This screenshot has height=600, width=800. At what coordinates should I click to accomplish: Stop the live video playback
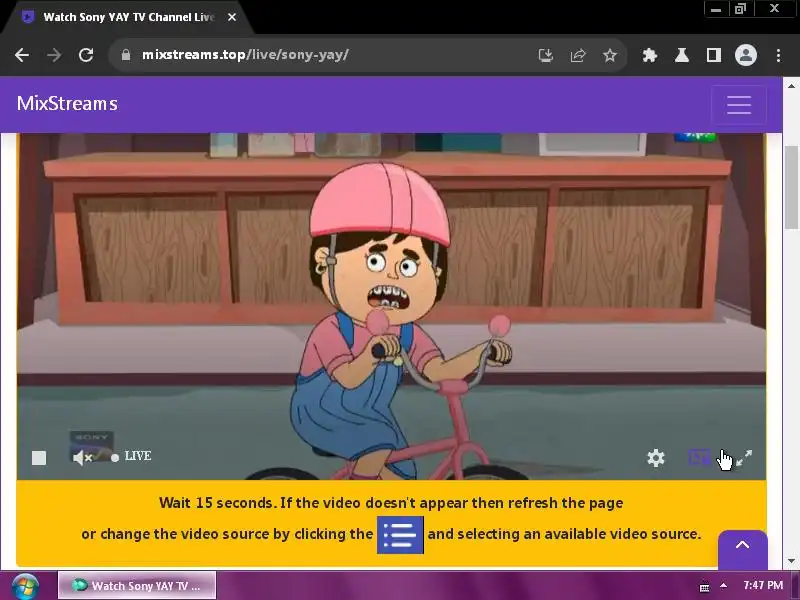point(39,458)
